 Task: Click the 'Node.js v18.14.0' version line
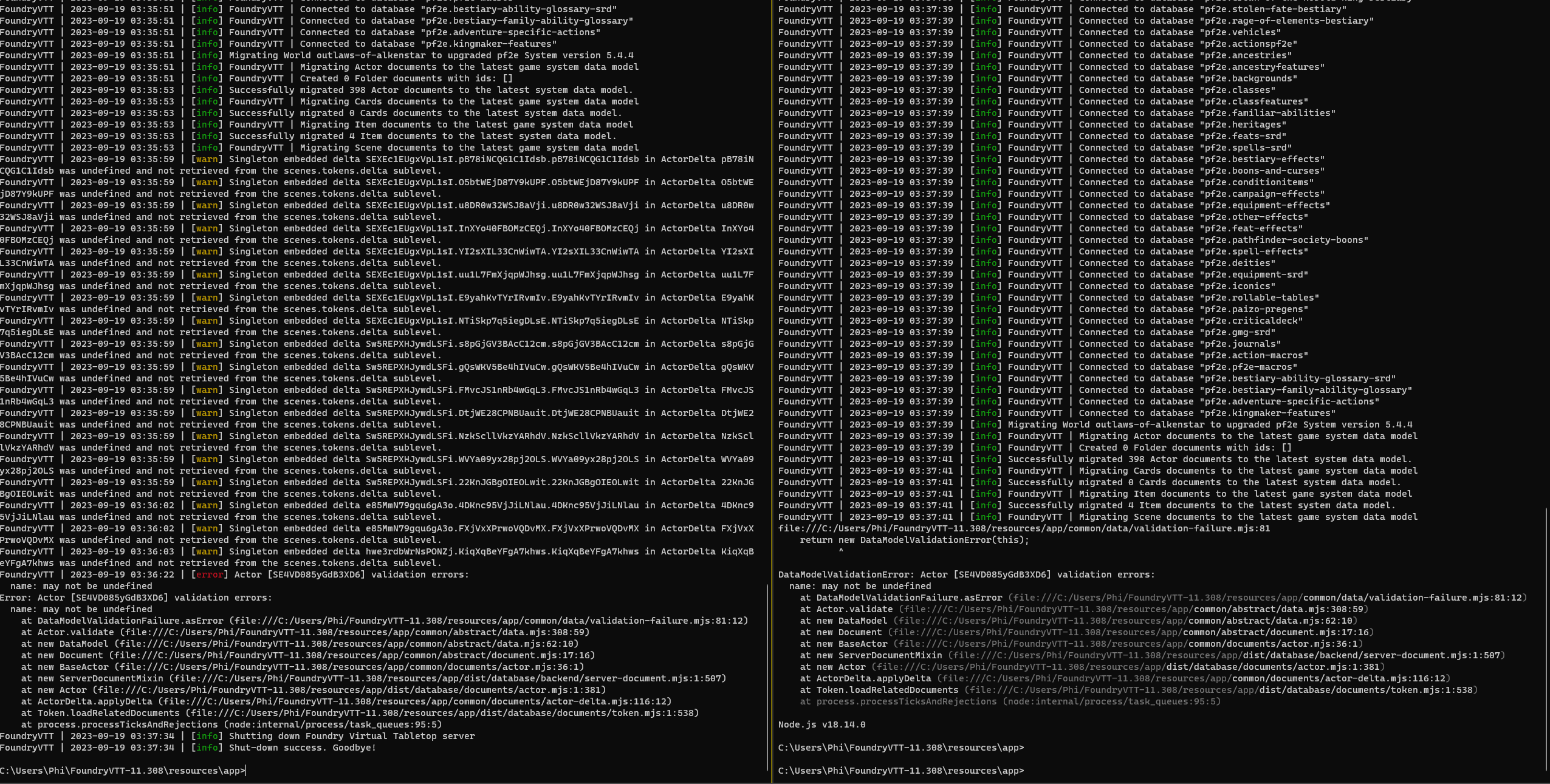coord(821,724)
